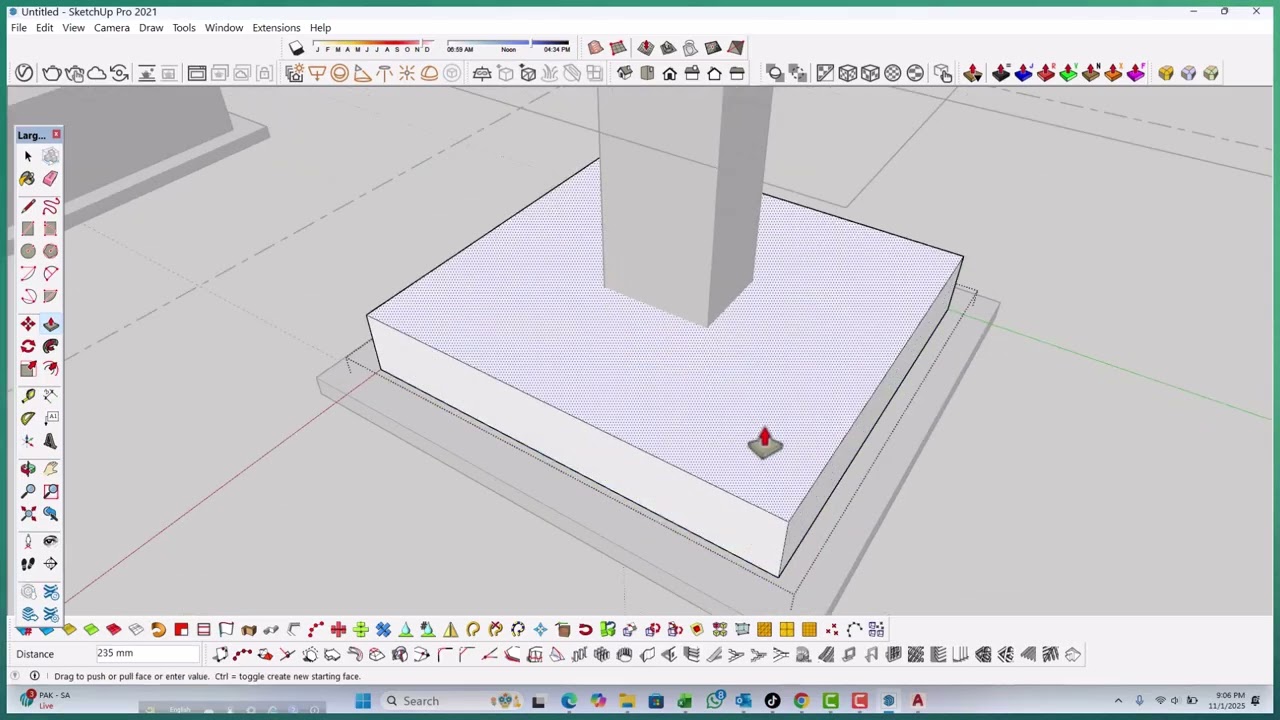
Task: Select the Axes tool
Action: 28,441
